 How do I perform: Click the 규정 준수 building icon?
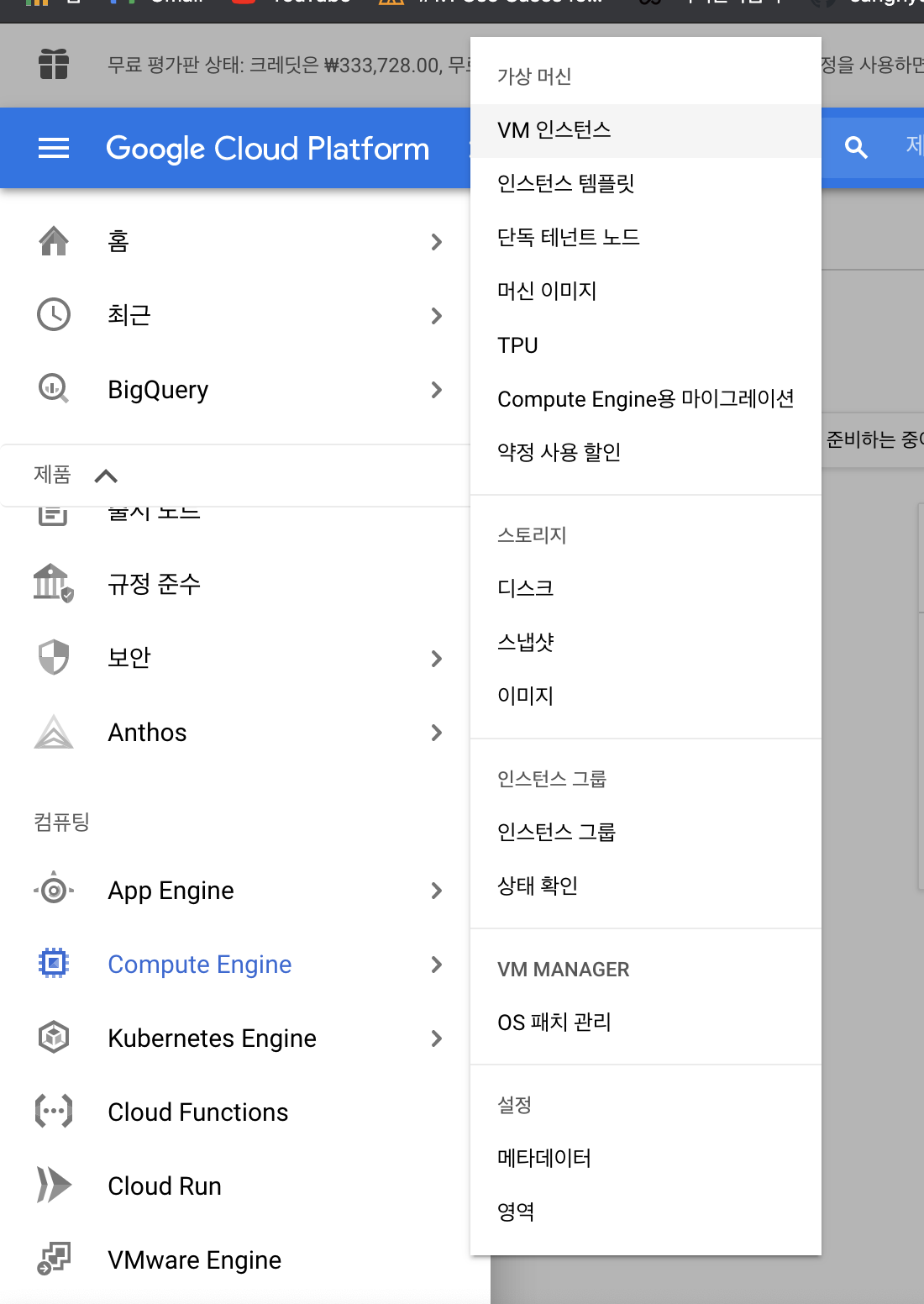click(53, 583)
